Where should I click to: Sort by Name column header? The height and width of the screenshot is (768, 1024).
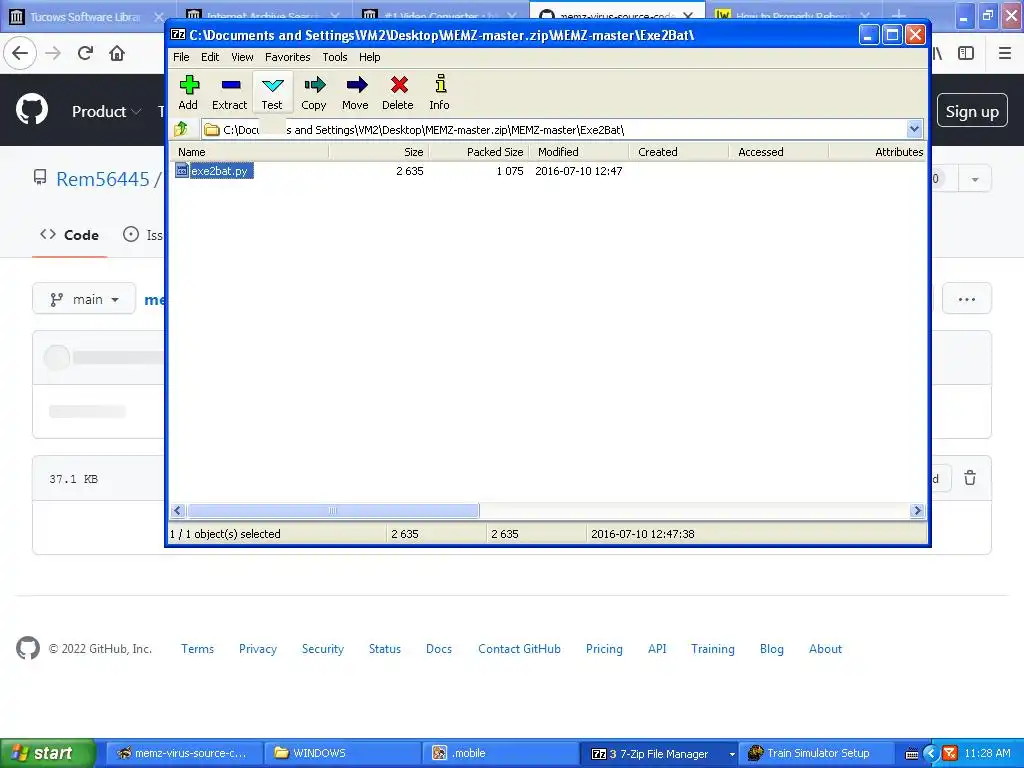click(249, 152)
